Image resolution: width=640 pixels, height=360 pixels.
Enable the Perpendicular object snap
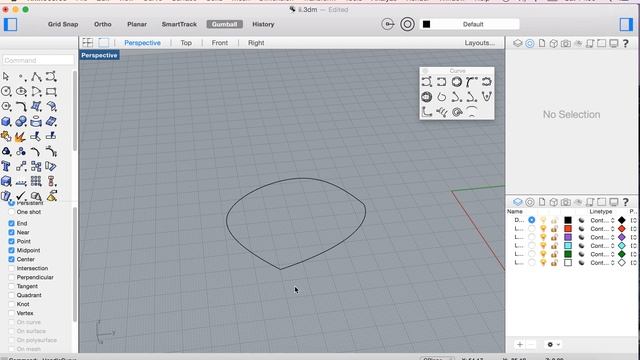pos(11,277)
